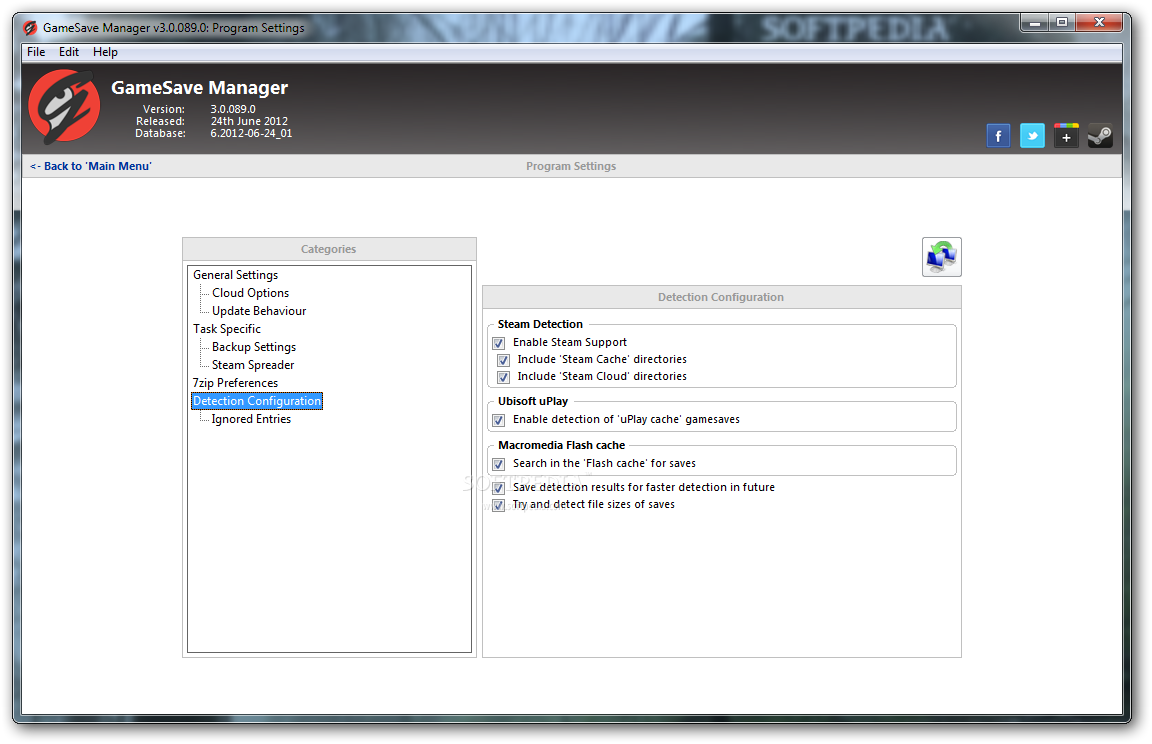The width and height of the screenshot is (1152, 744).
Task: Select Ignored Entries category
Action: [251, 419]
